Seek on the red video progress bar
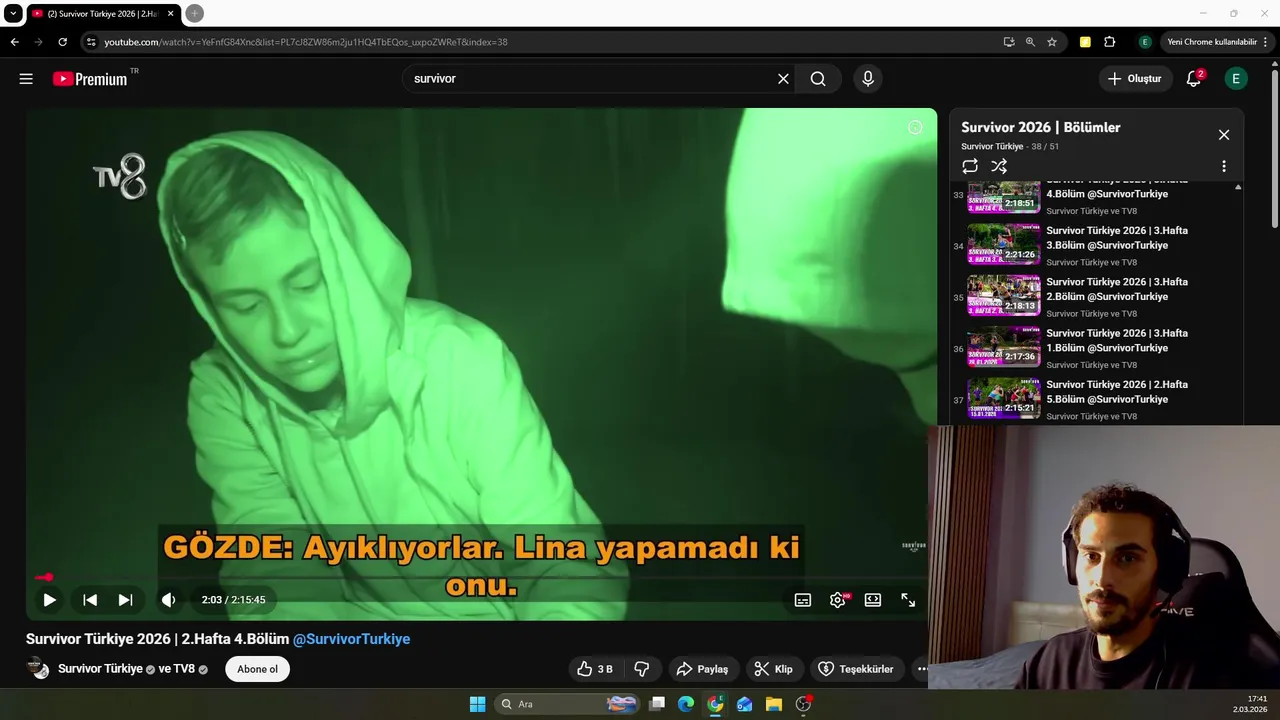 click(x=481, y=577)
